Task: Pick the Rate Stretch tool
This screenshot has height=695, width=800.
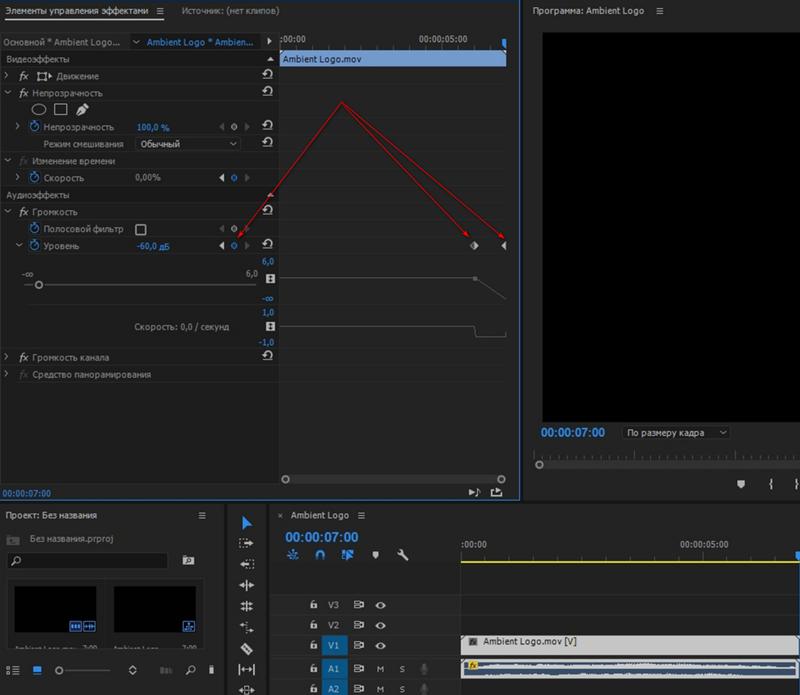Action: [246, 627]
